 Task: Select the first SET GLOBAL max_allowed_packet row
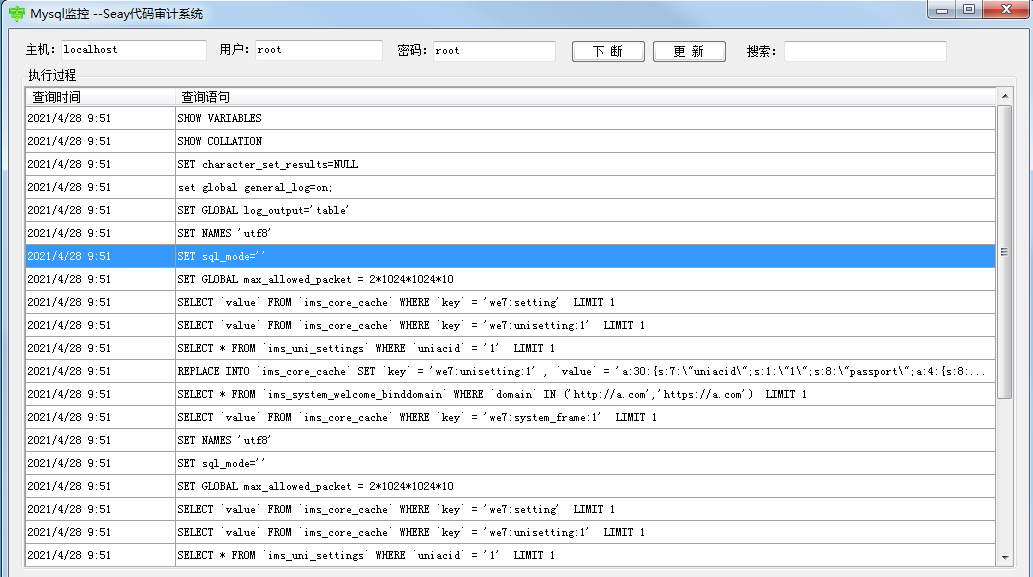pos(511,279)
